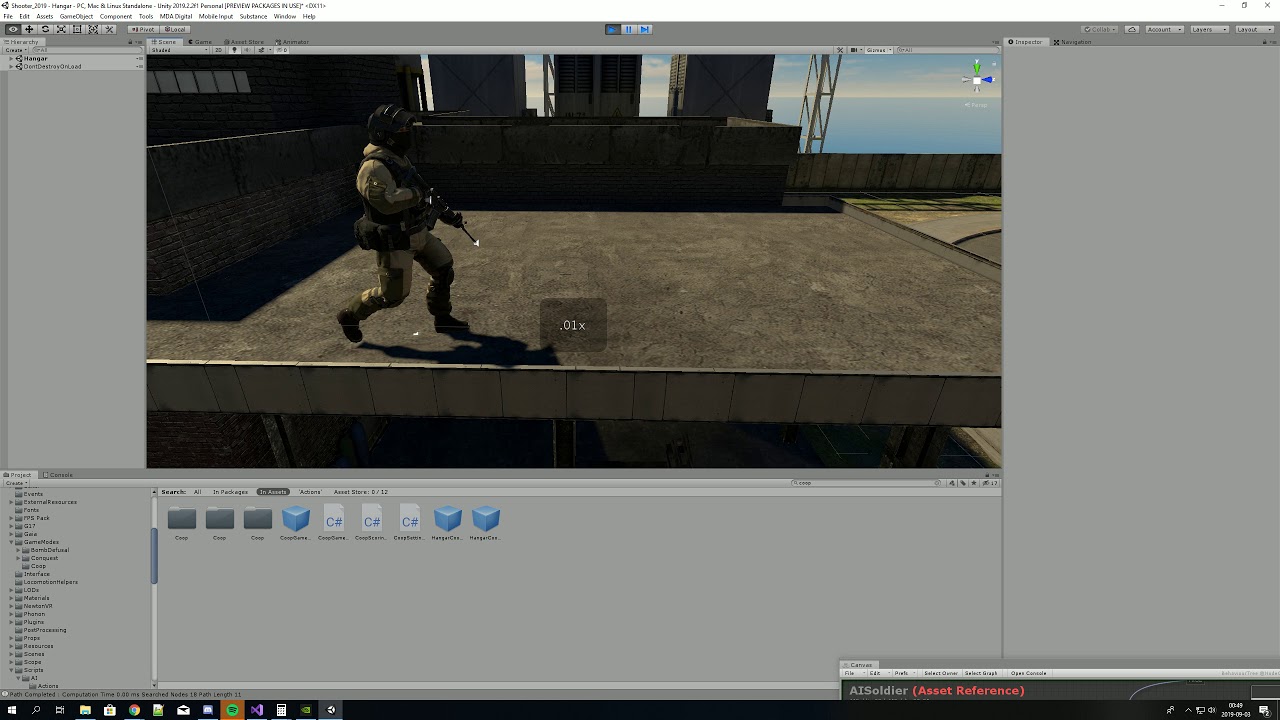Image resolution: width=1280 pixels, height=720 pixels.
Task: Open scene view component tools
Action: [x=840, y=50]
